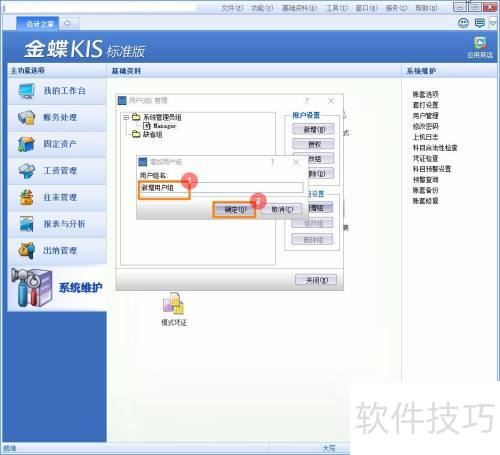Open the 账务处理 module

(x=57, y=117)
